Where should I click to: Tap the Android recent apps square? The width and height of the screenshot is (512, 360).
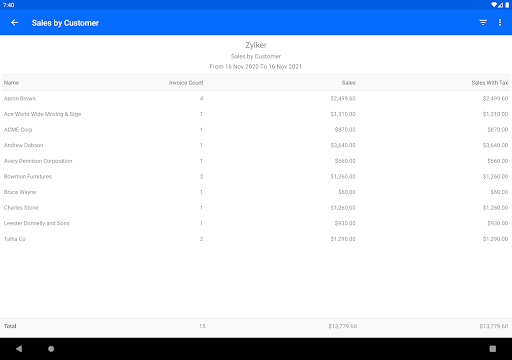[493, 349]
